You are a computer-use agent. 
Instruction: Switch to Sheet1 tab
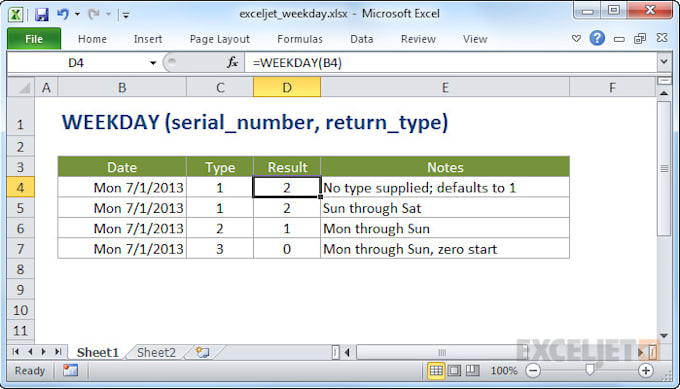tap(98, 352)
